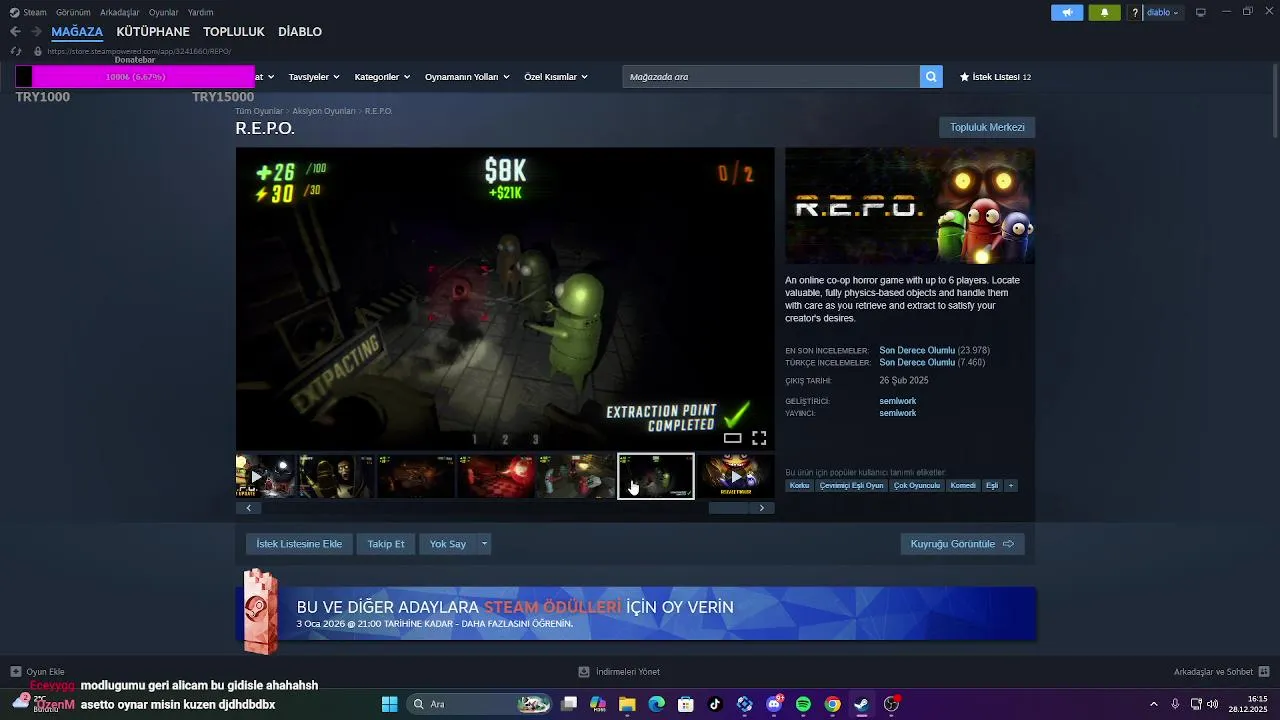Screen dimensions: 1280x720
Task: Click the Korku tag
Action: coord(799,486)
